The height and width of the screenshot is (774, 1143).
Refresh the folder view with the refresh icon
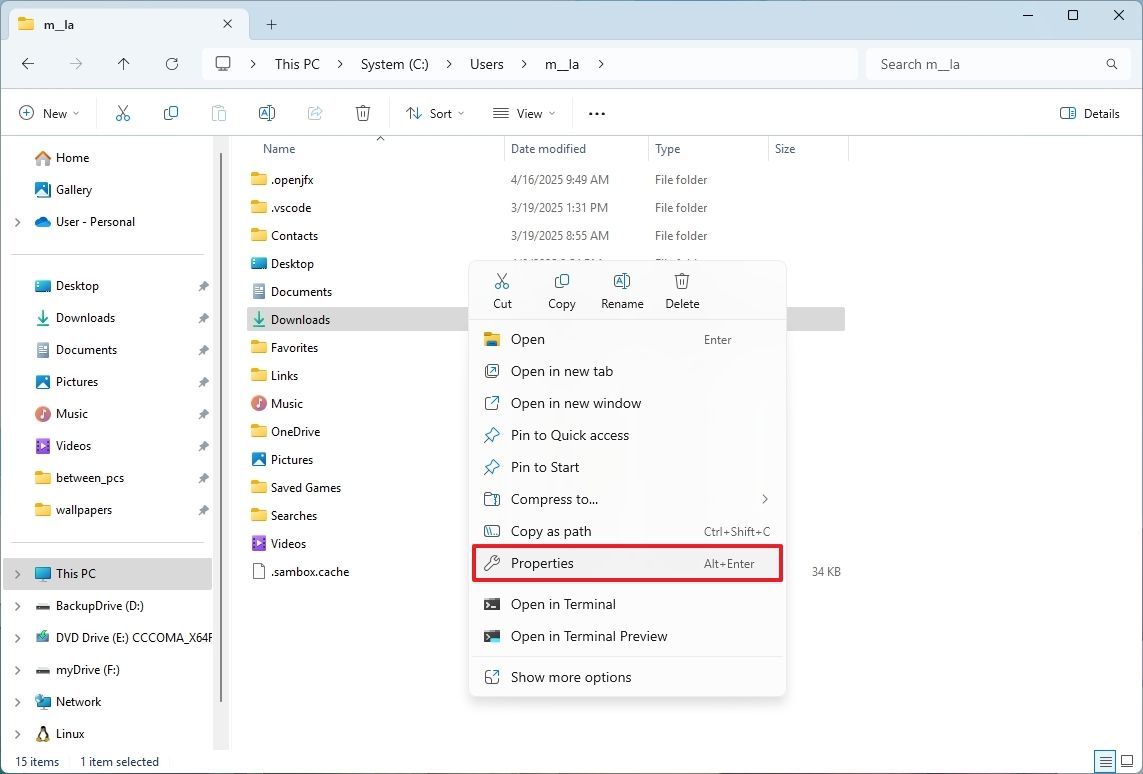click(x=171, y=63)
